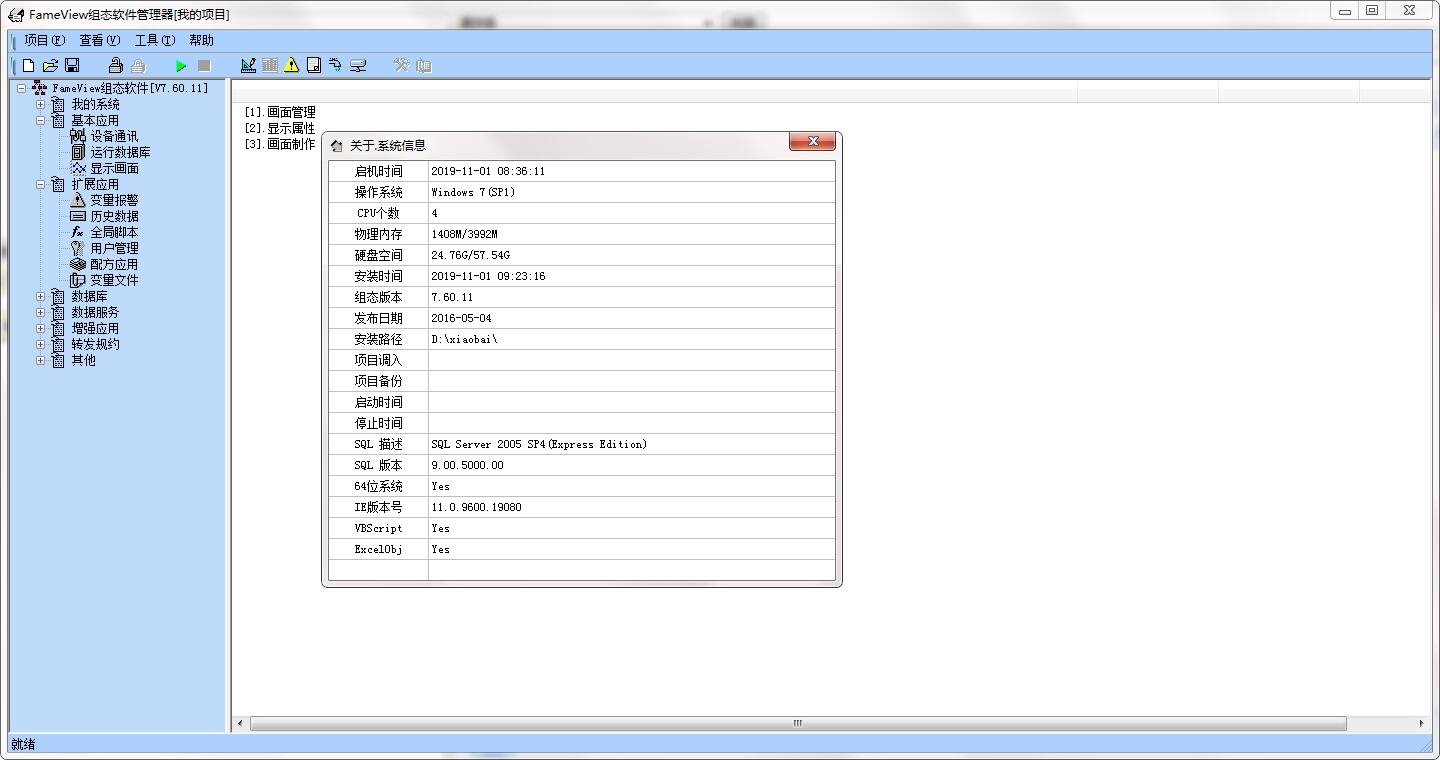This screenshot has height=760, width=1440.
Task: Select the [2].显示属性 entry
Action: [280, 128]
